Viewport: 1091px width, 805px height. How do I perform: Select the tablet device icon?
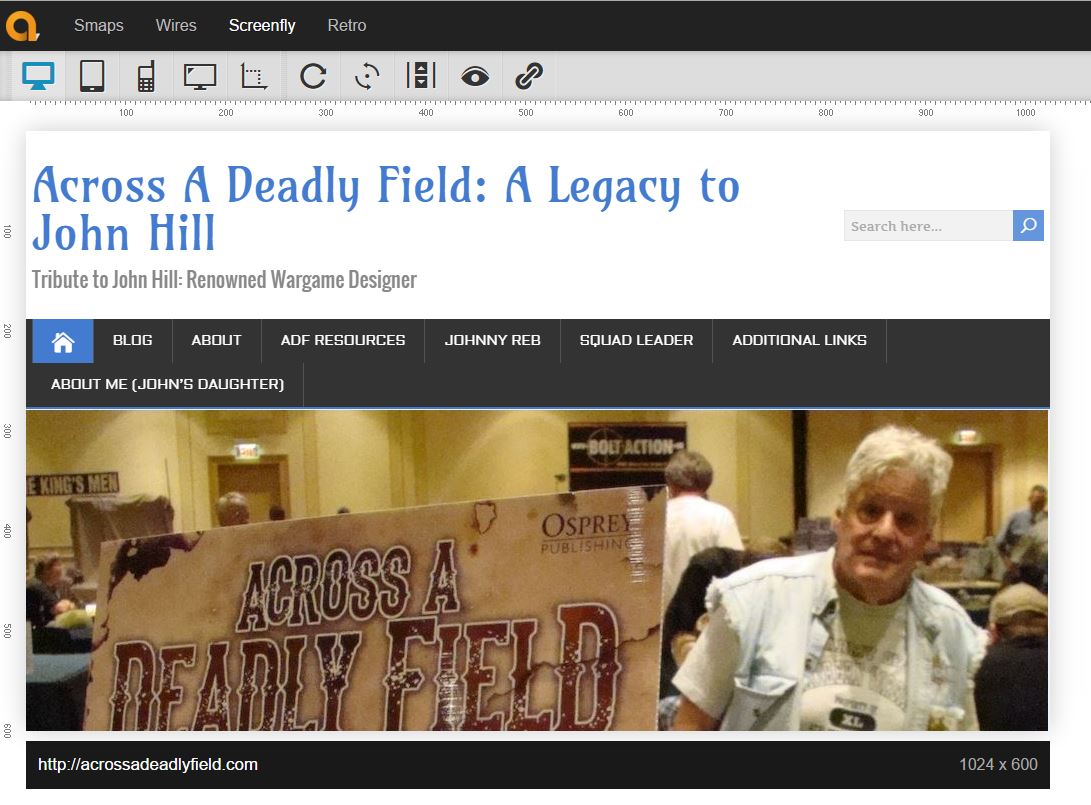point(92,76)
